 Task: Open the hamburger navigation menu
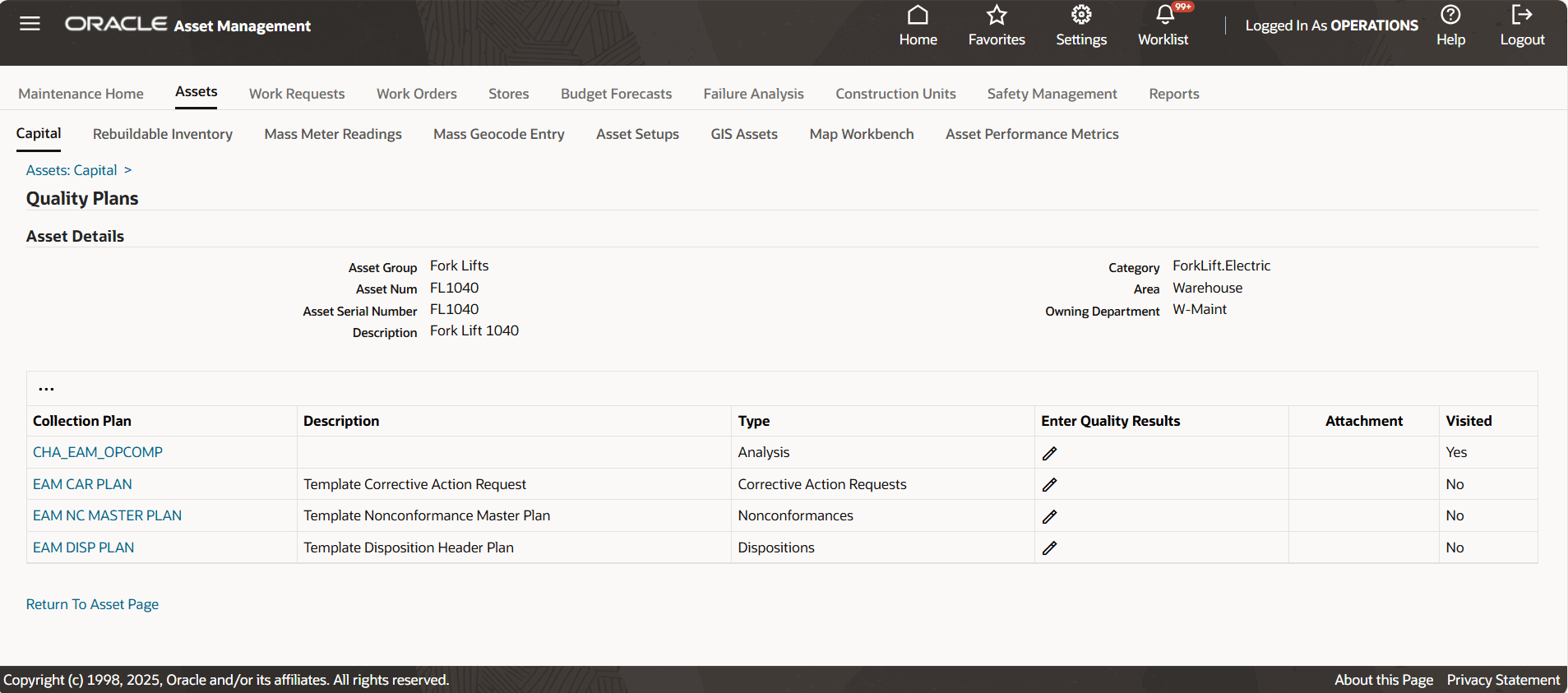[x=30, y=24]
